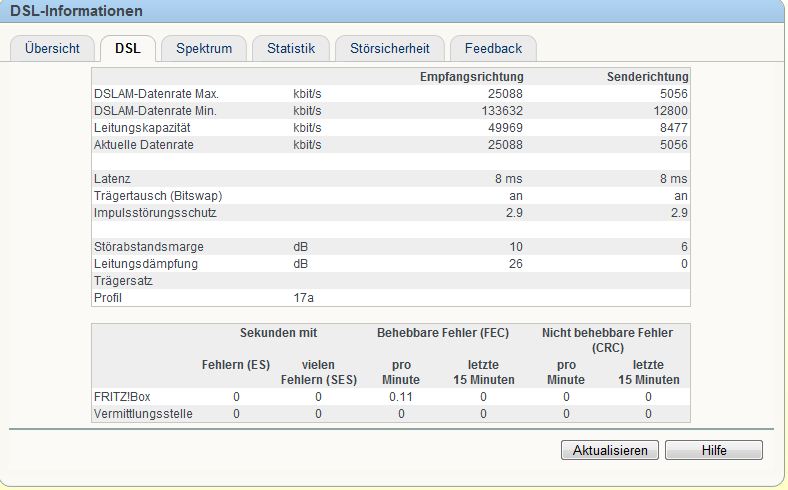Click the Senderichtung column header
Image resolution: width=788 pixels, height=490 pixels.
[647, 77]
